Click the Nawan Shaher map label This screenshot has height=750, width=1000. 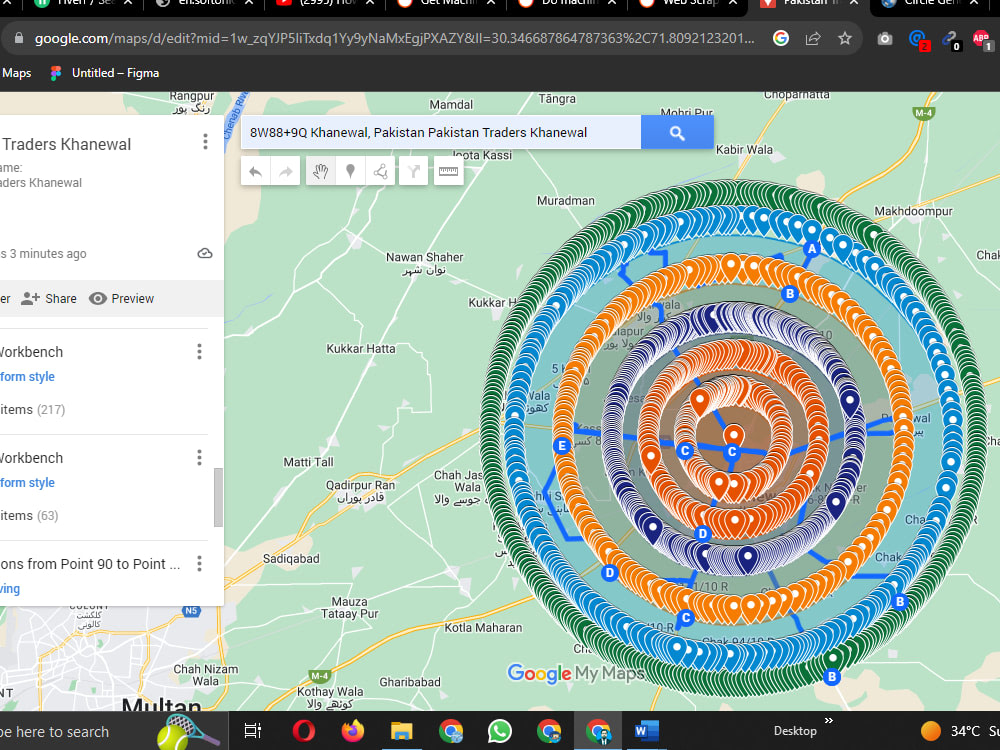(x=424, y=263)
